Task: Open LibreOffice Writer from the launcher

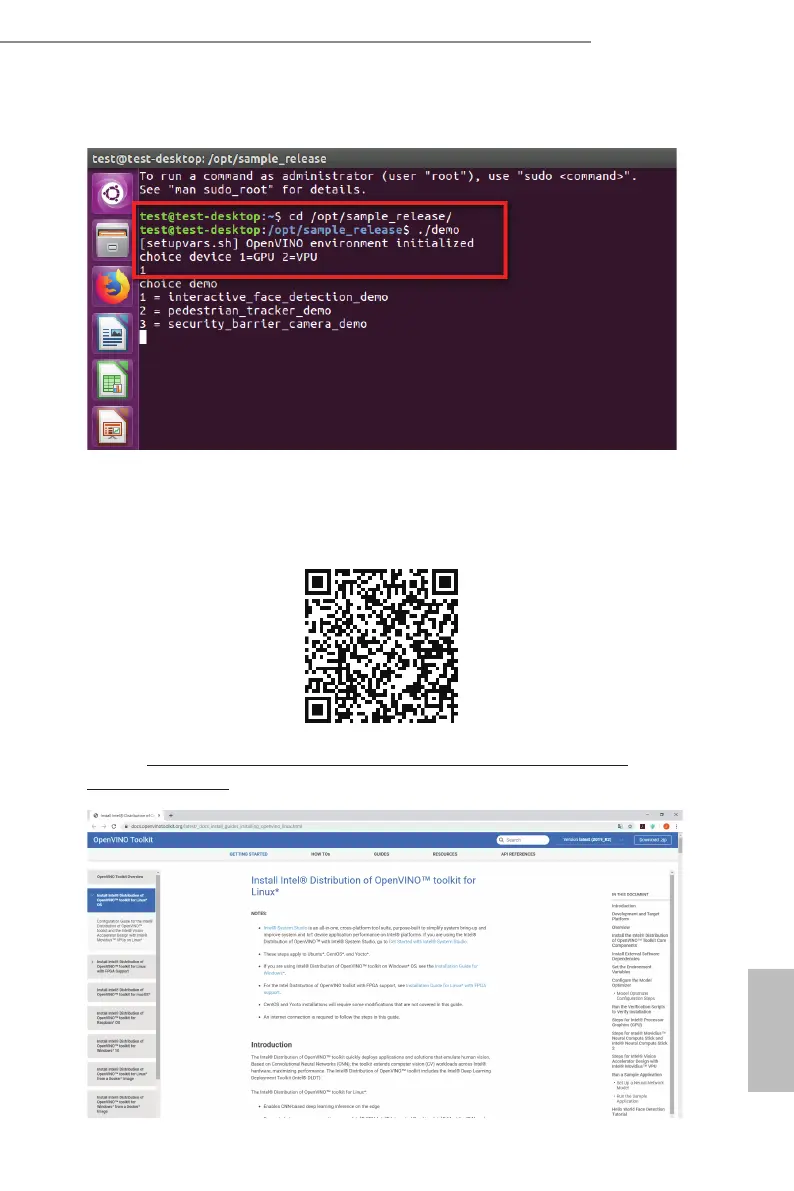Action: [112, 334]
